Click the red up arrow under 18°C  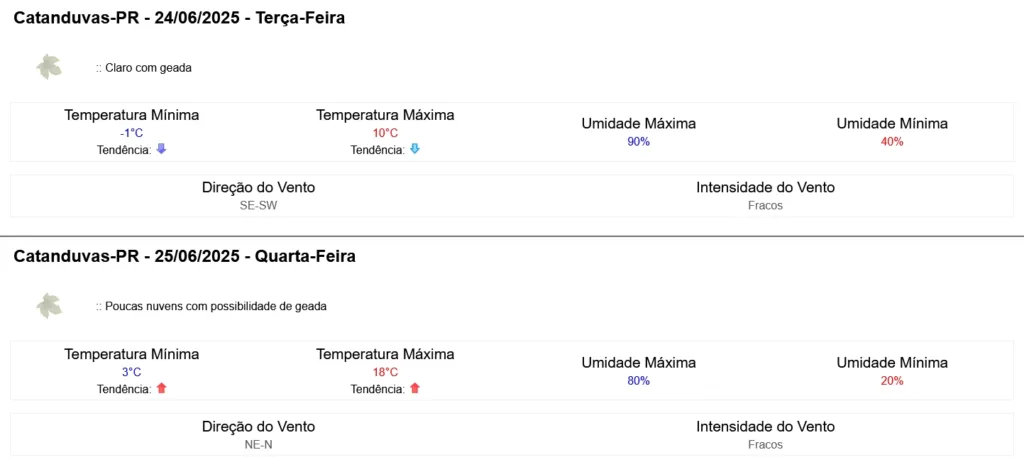pyautogui.click(x=415, y=388)
